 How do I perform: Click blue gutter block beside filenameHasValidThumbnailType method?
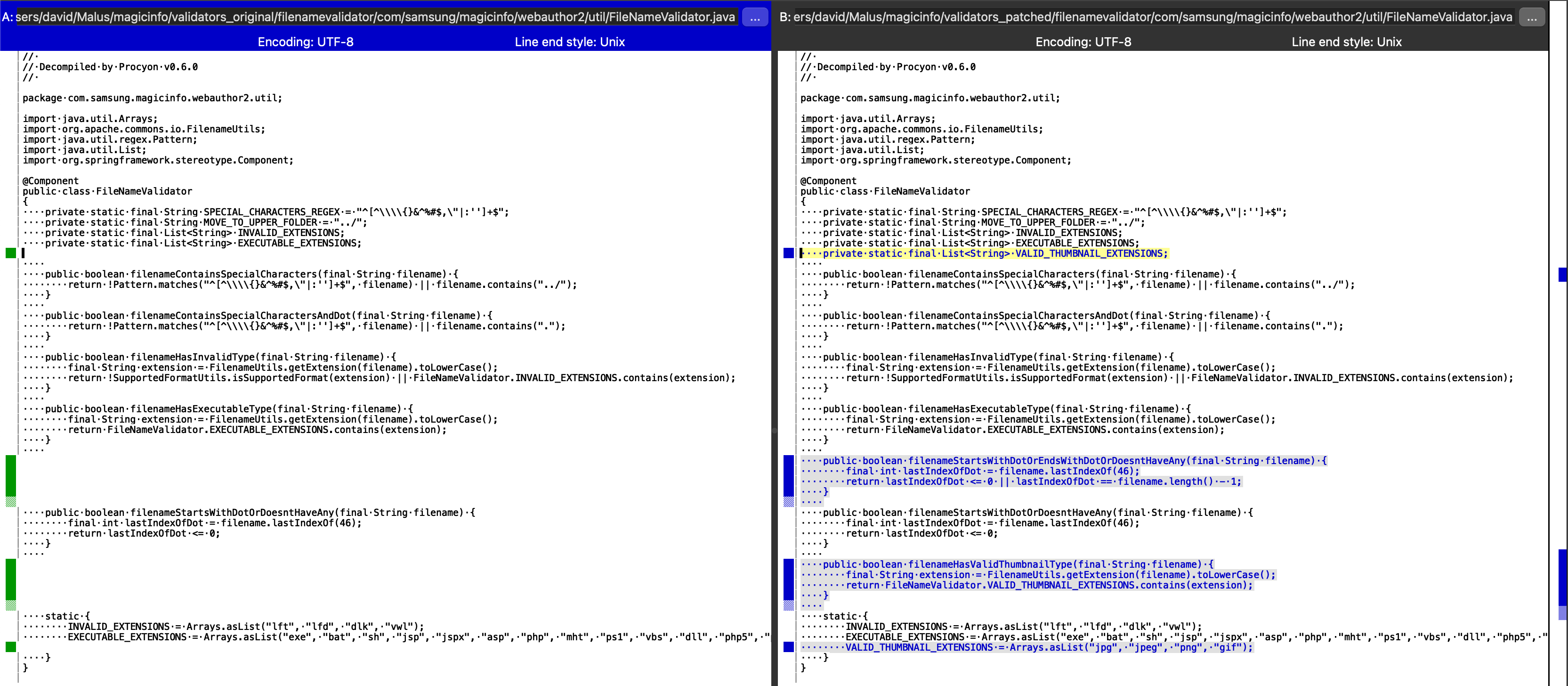[789, 580]
